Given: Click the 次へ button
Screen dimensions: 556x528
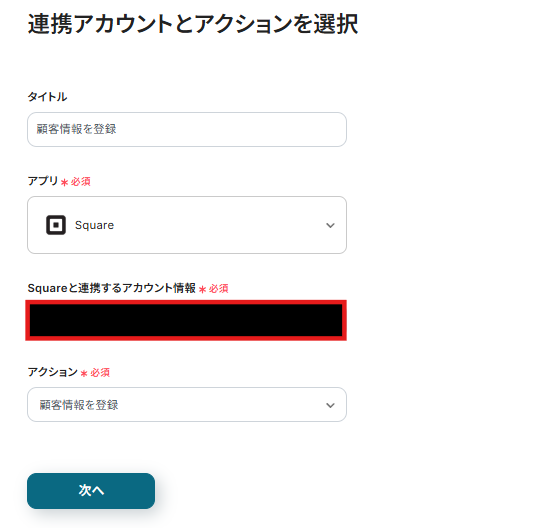Looking at the screenshot, I should pyautogui.click(x=91, y=491).
